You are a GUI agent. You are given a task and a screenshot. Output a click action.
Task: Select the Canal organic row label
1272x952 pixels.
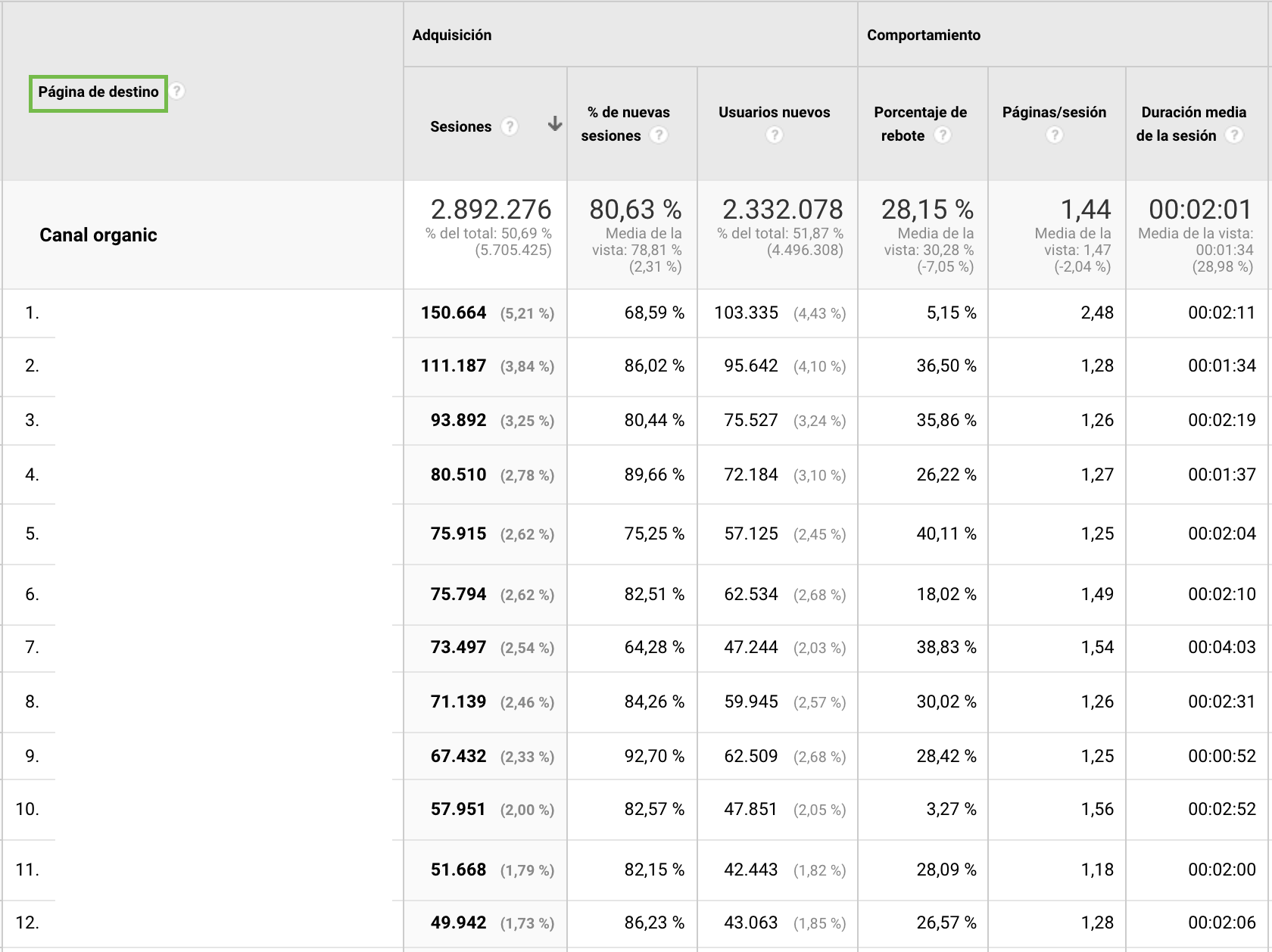(x=98, y=235)
